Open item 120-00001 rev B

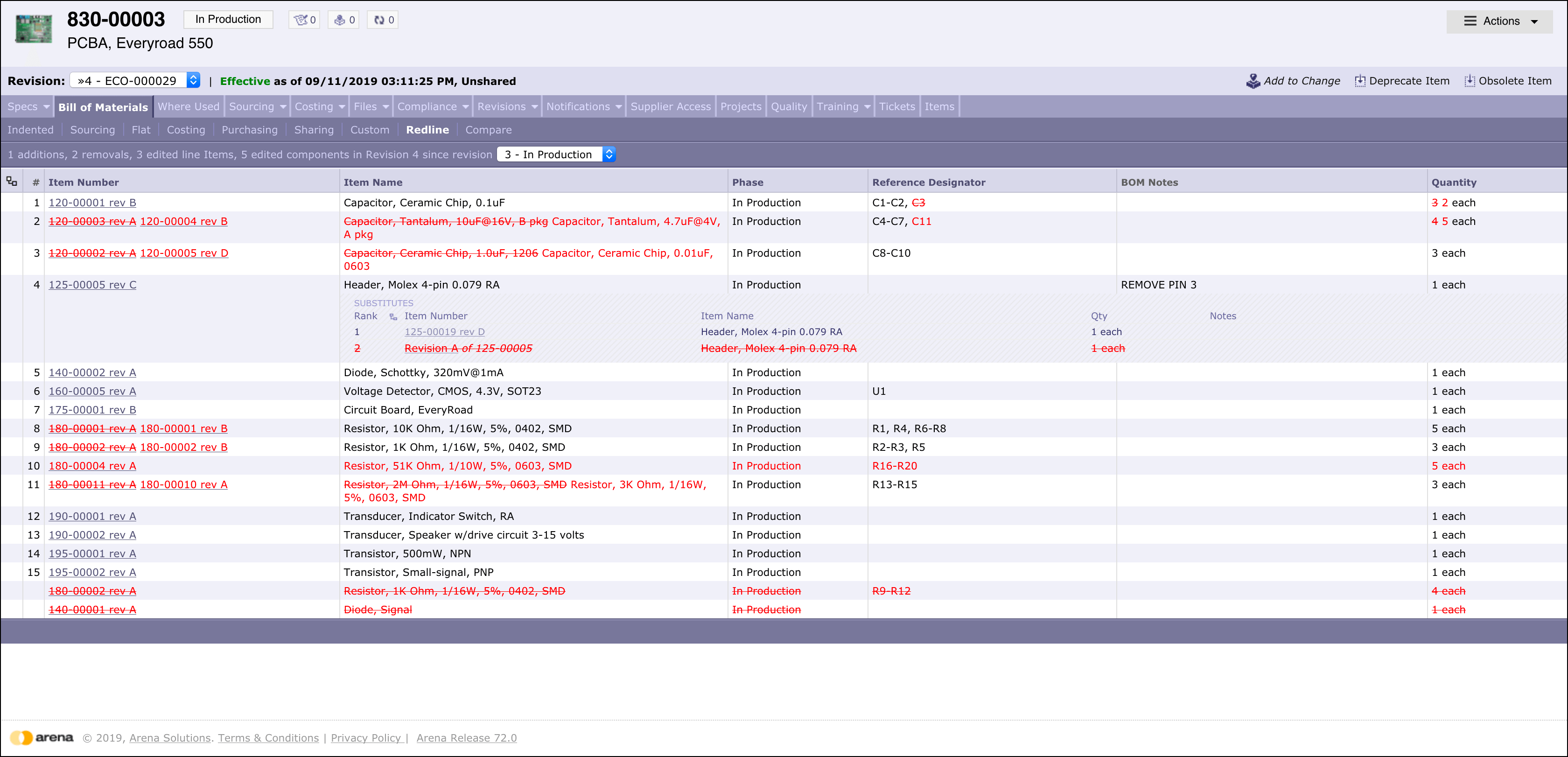92,203
